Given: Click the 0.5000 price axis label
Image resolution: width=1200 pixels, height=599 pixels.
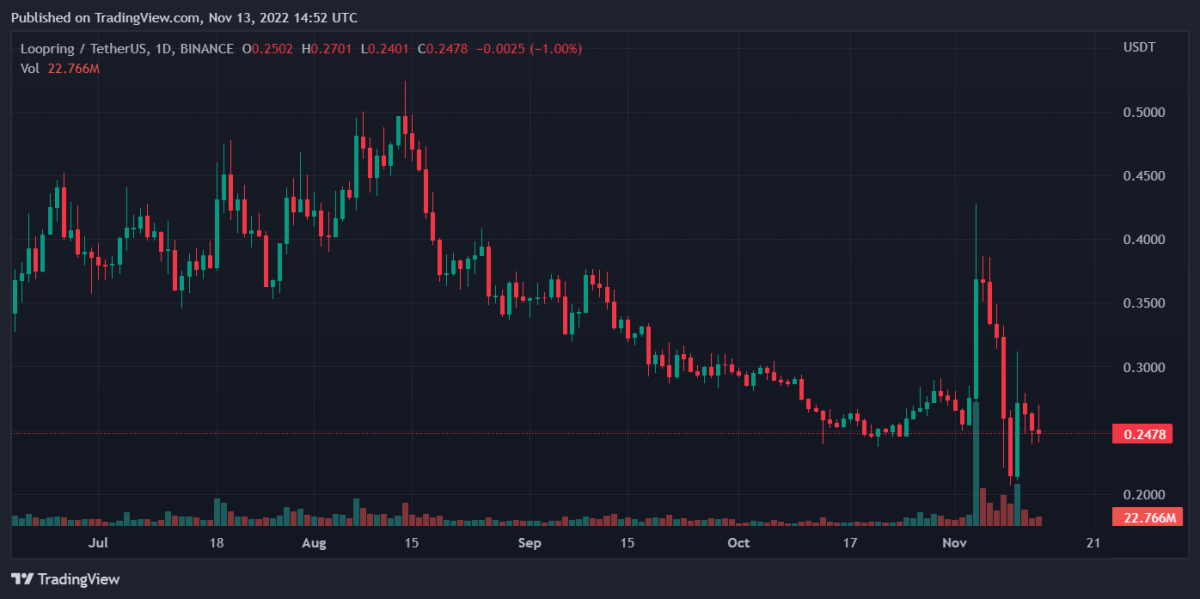Looking at the screenshot, I should click(x=1144, y=112).
